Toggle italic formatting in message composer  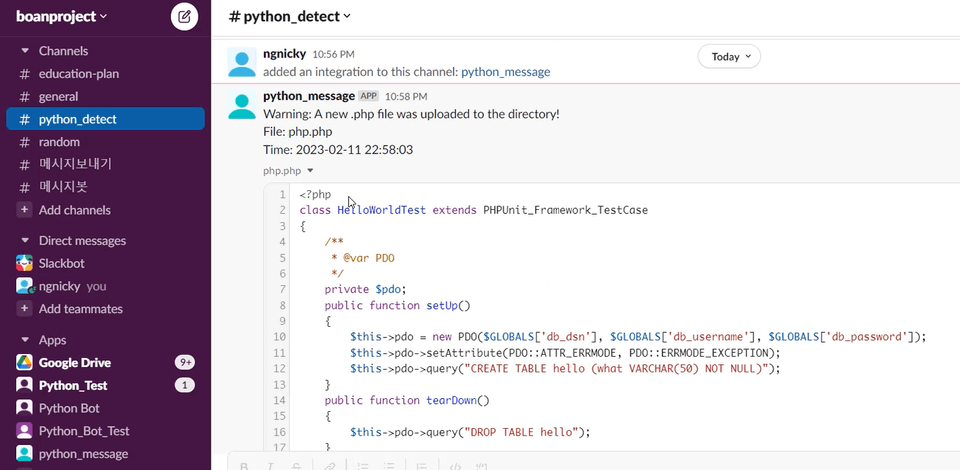pos(270,466)
